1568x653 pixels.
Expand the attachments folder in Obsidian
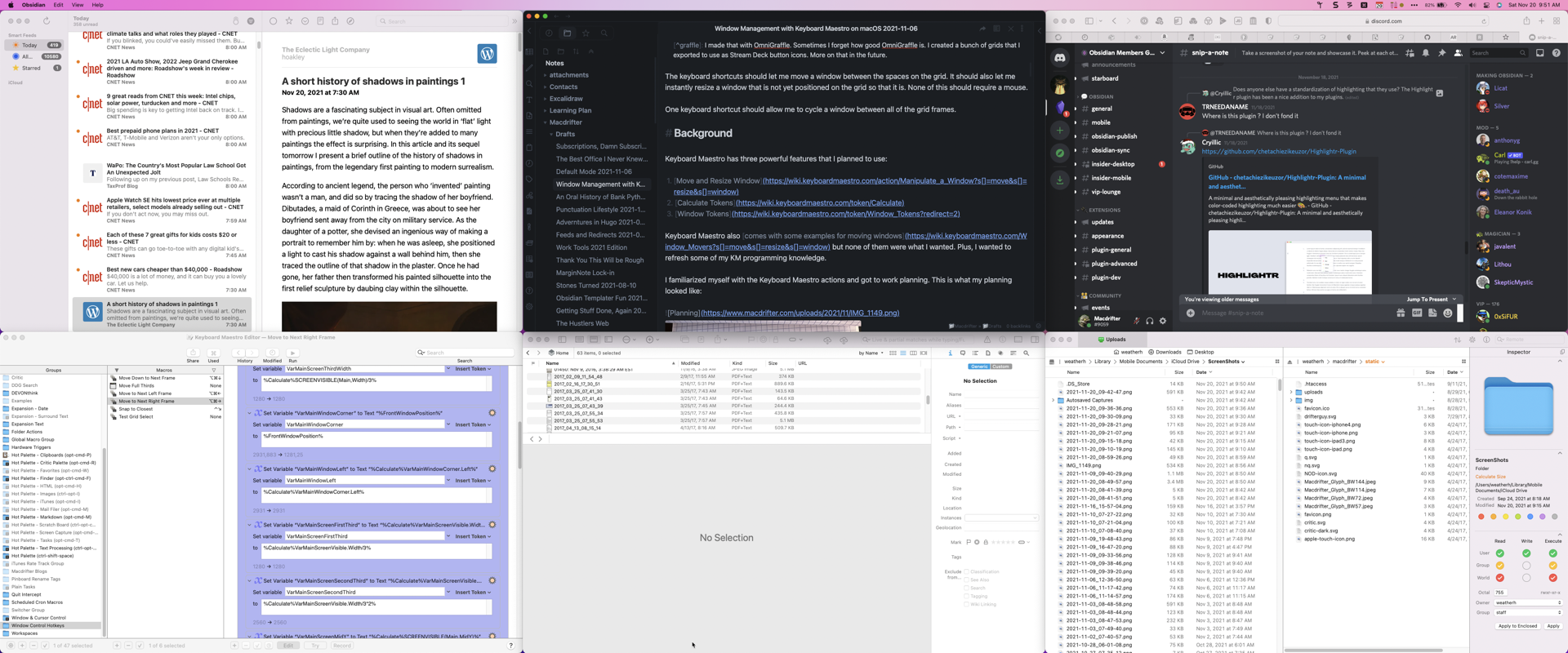[546, 75]
